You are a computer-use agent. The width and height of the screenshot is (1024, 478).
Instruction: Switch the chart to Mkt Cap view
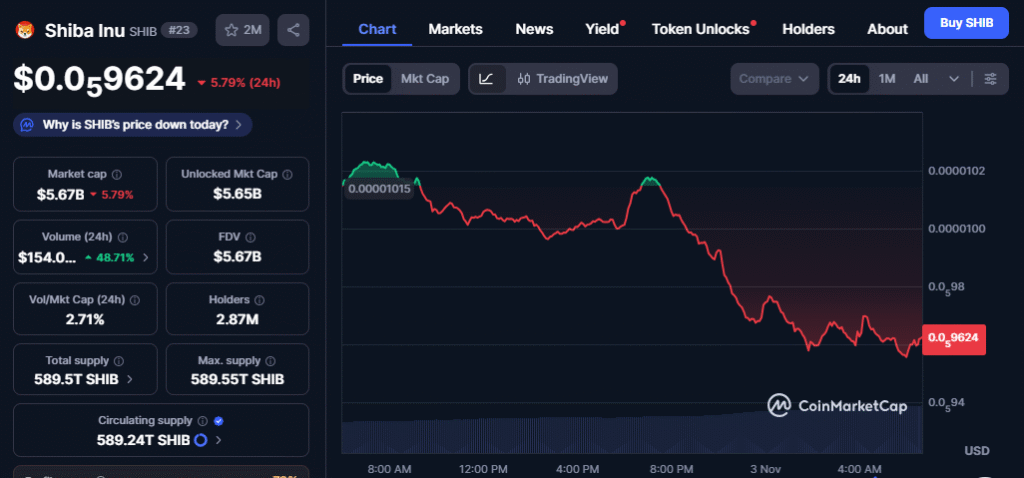[x=425, y=79]
